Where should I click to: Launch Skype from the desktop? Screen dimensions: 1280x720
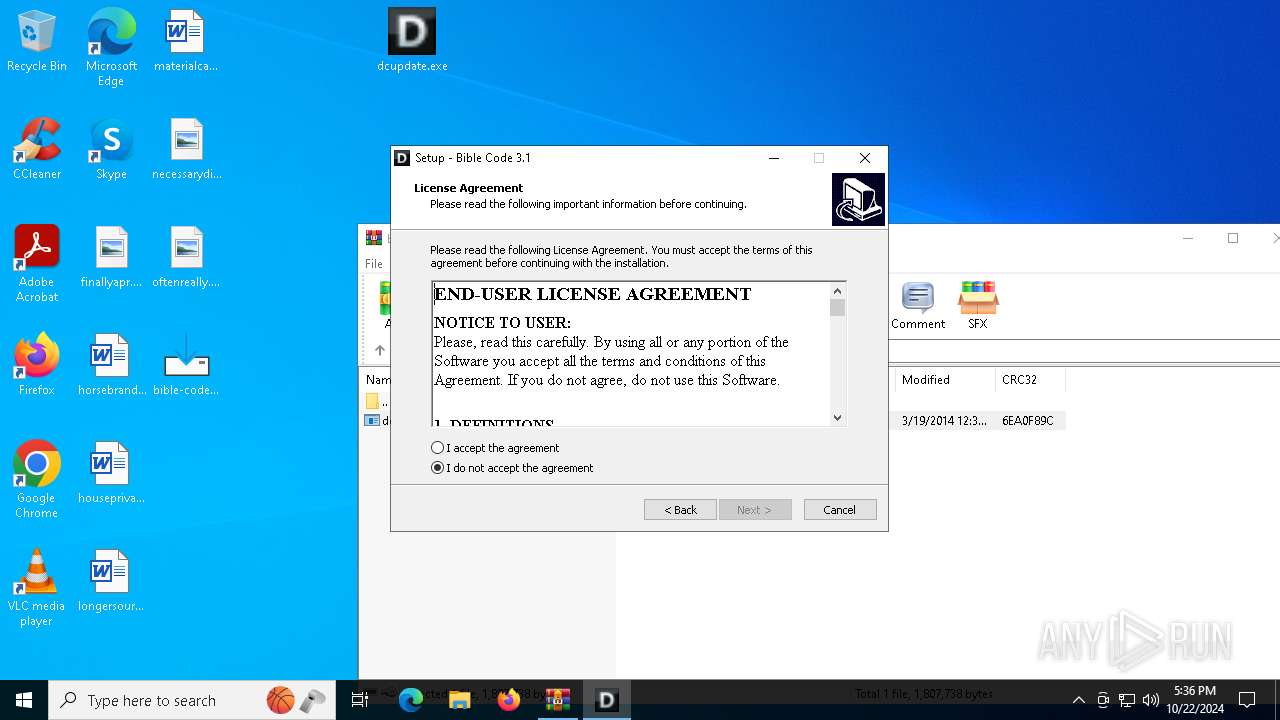111,150
